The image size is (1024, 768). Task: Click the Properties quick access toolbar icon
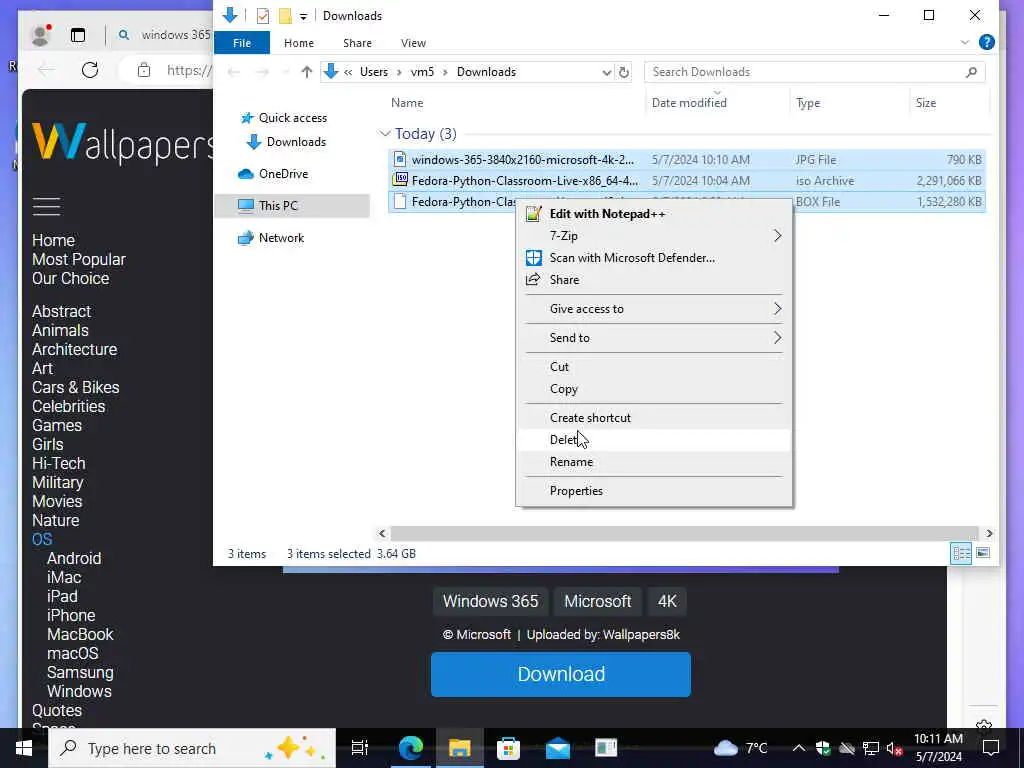(263, 16)
